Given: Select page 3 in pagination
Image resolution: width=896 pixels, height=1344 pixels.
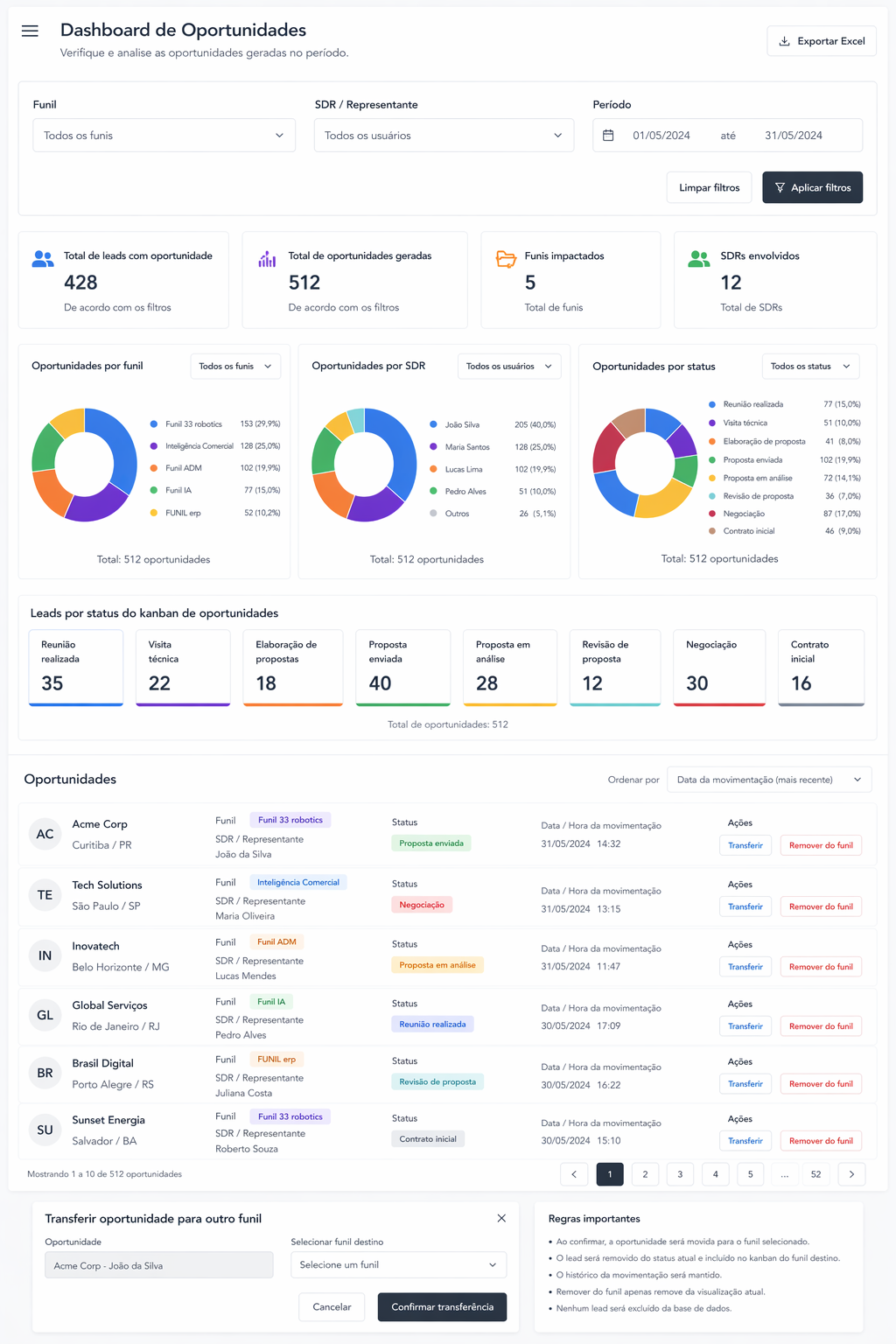Looking at the screenshot, I should click(x=680, y=1174).
